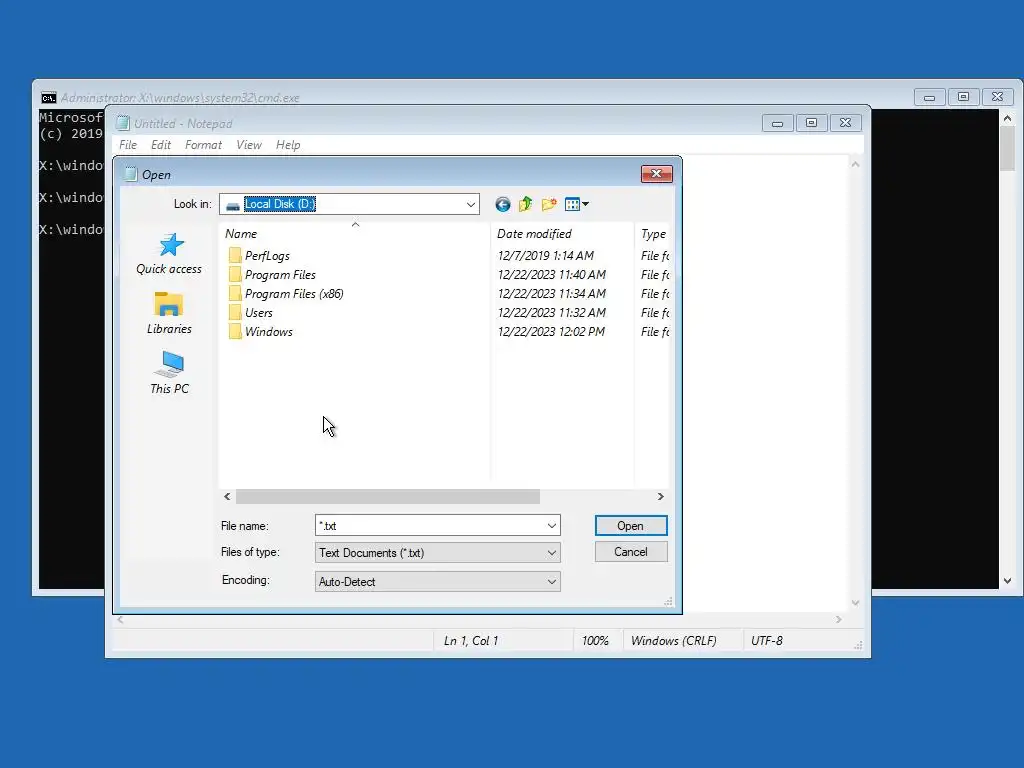Viewport: 1024px width, 768px height.
Task: Maximize the cmd.exe window
Action: 963,97
